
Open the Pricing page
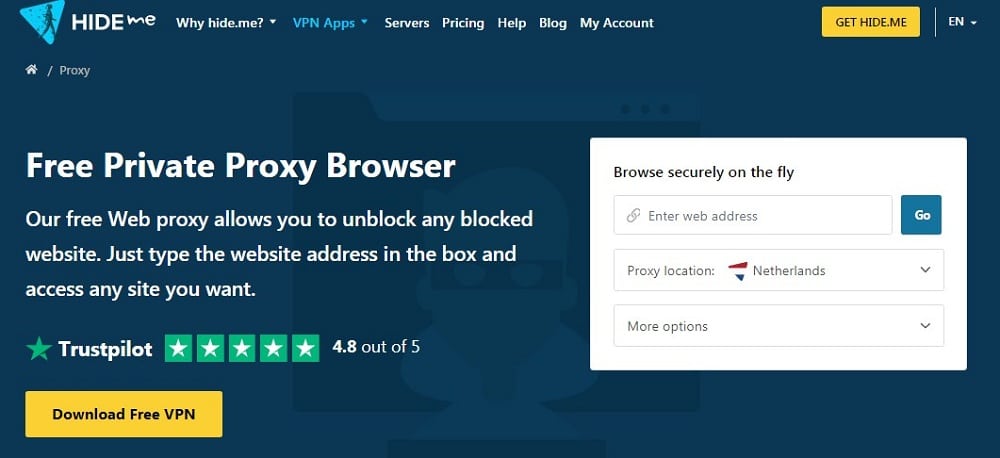point(463,23)
